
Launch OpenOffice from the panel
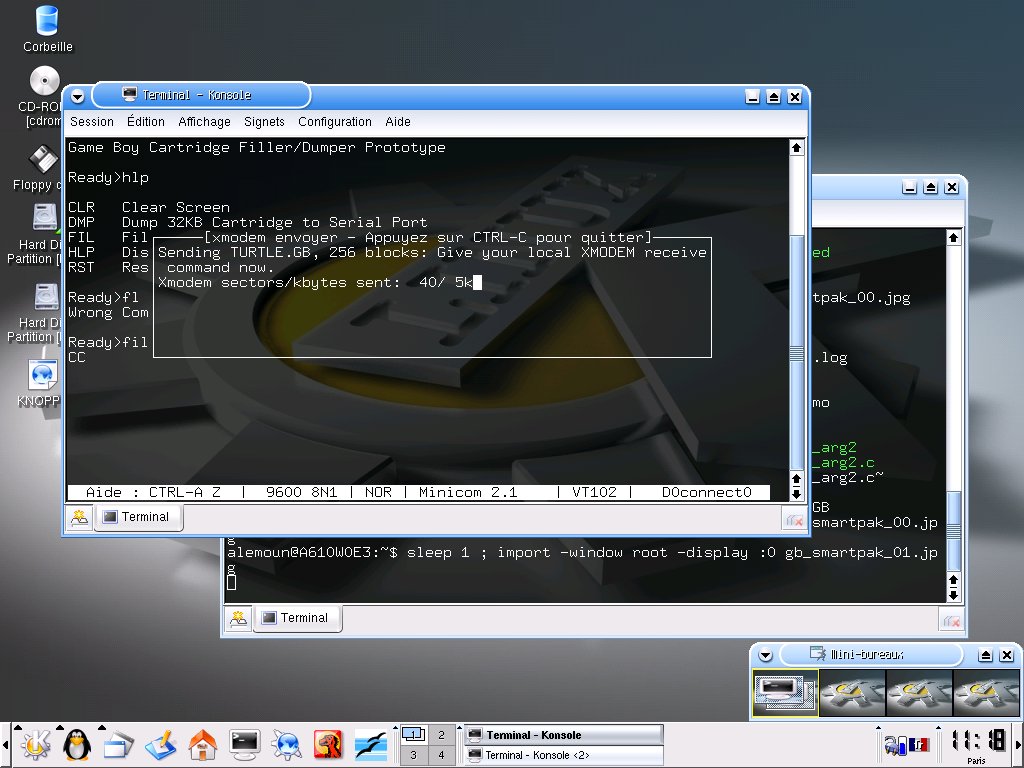(371, 743)
